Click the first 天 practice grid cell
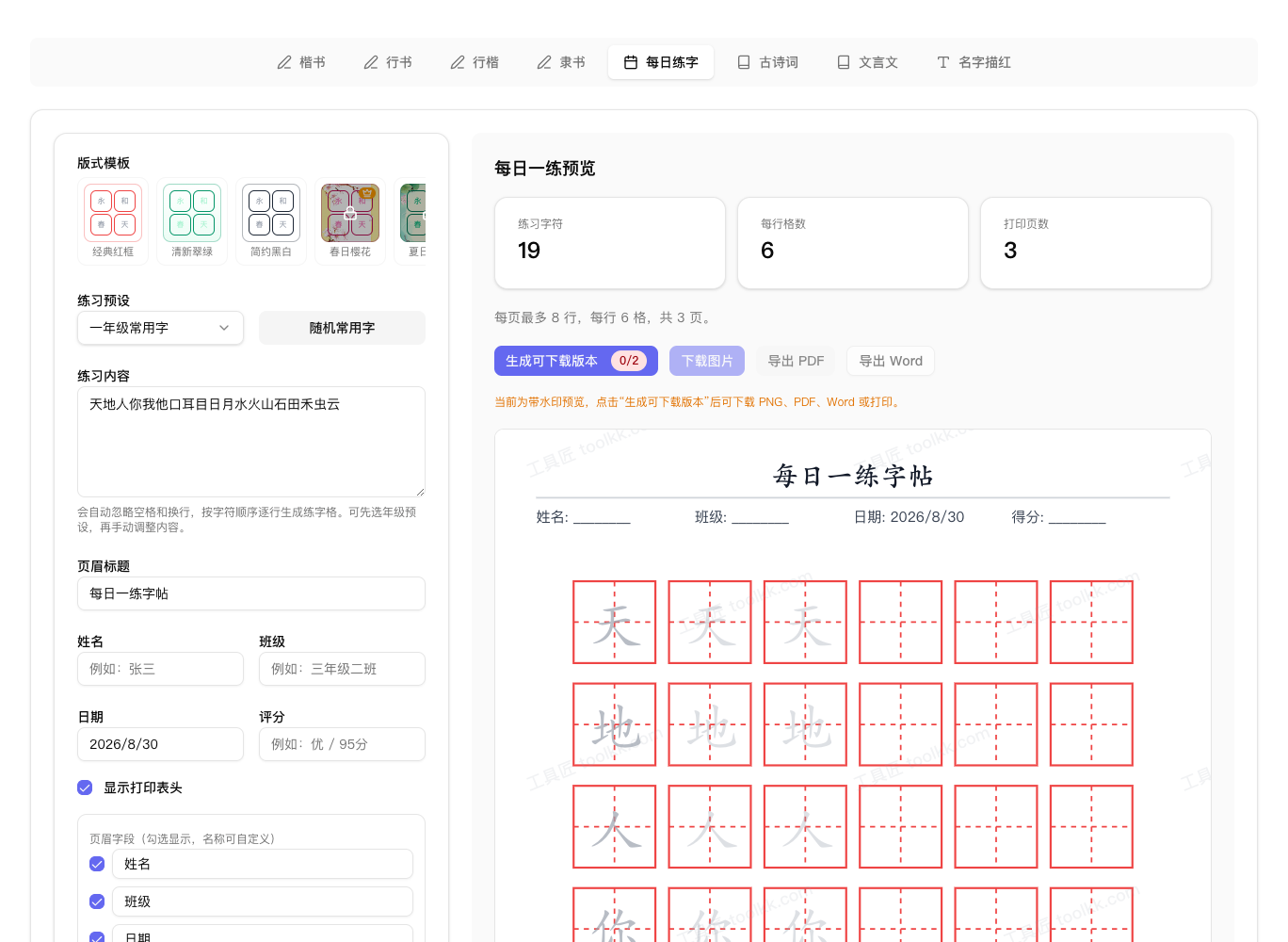 [615, 623]
